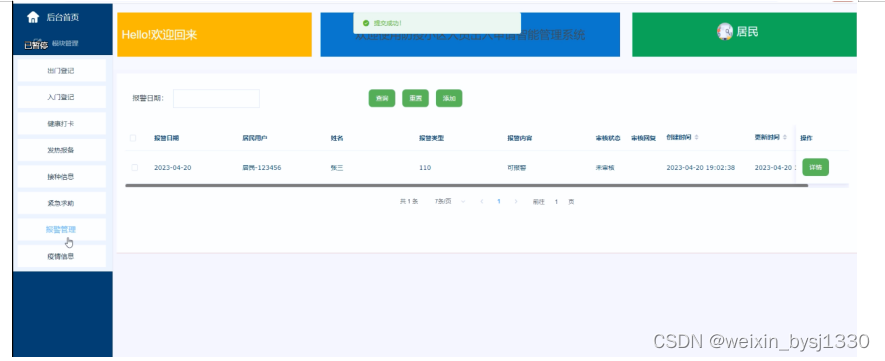The width and height of the screenshot is (885, 361).
Task: Click the 未审核 status cell
Action: (x=605, y=168)
